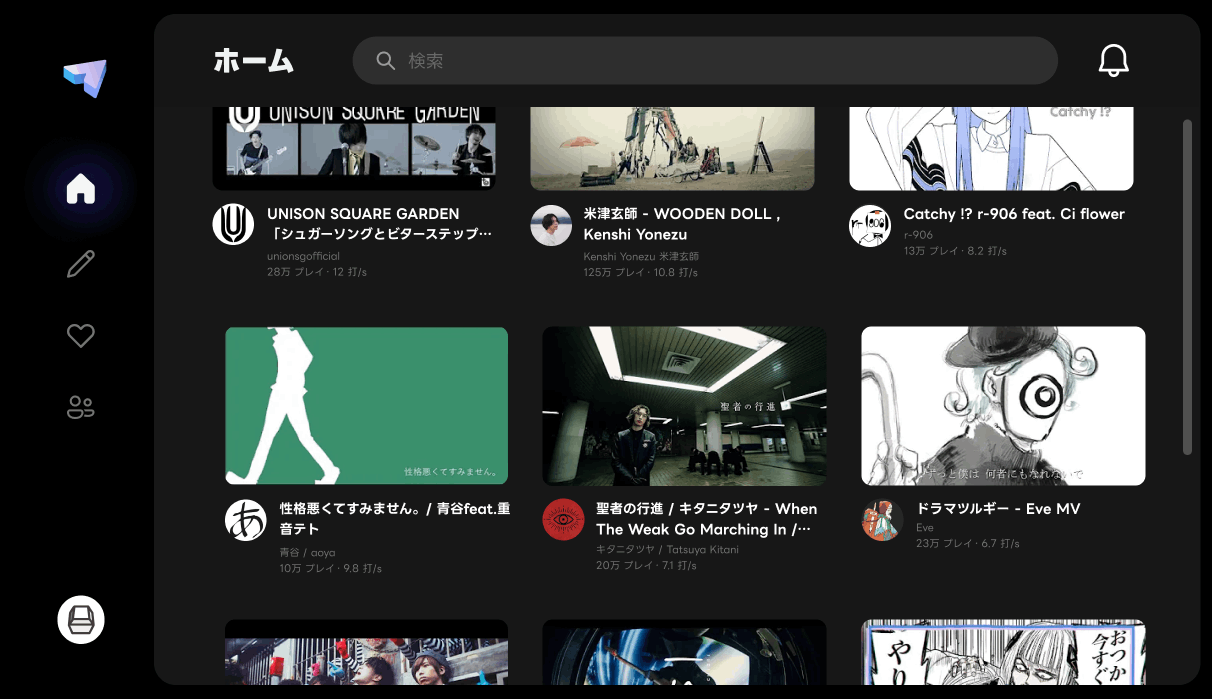Open WOODEN DOLL video thumbnail
This screenshot has width=1212, height=699.
pos(672,148)
